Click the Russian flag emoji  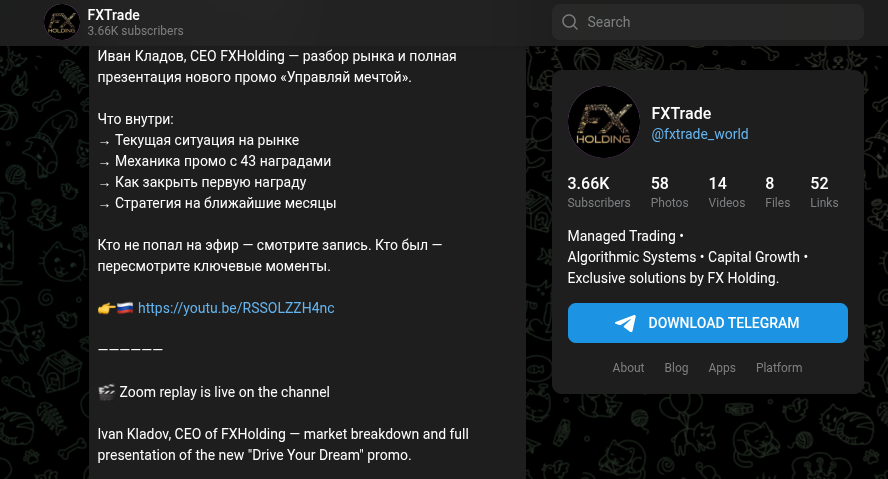tap(125, 308)
